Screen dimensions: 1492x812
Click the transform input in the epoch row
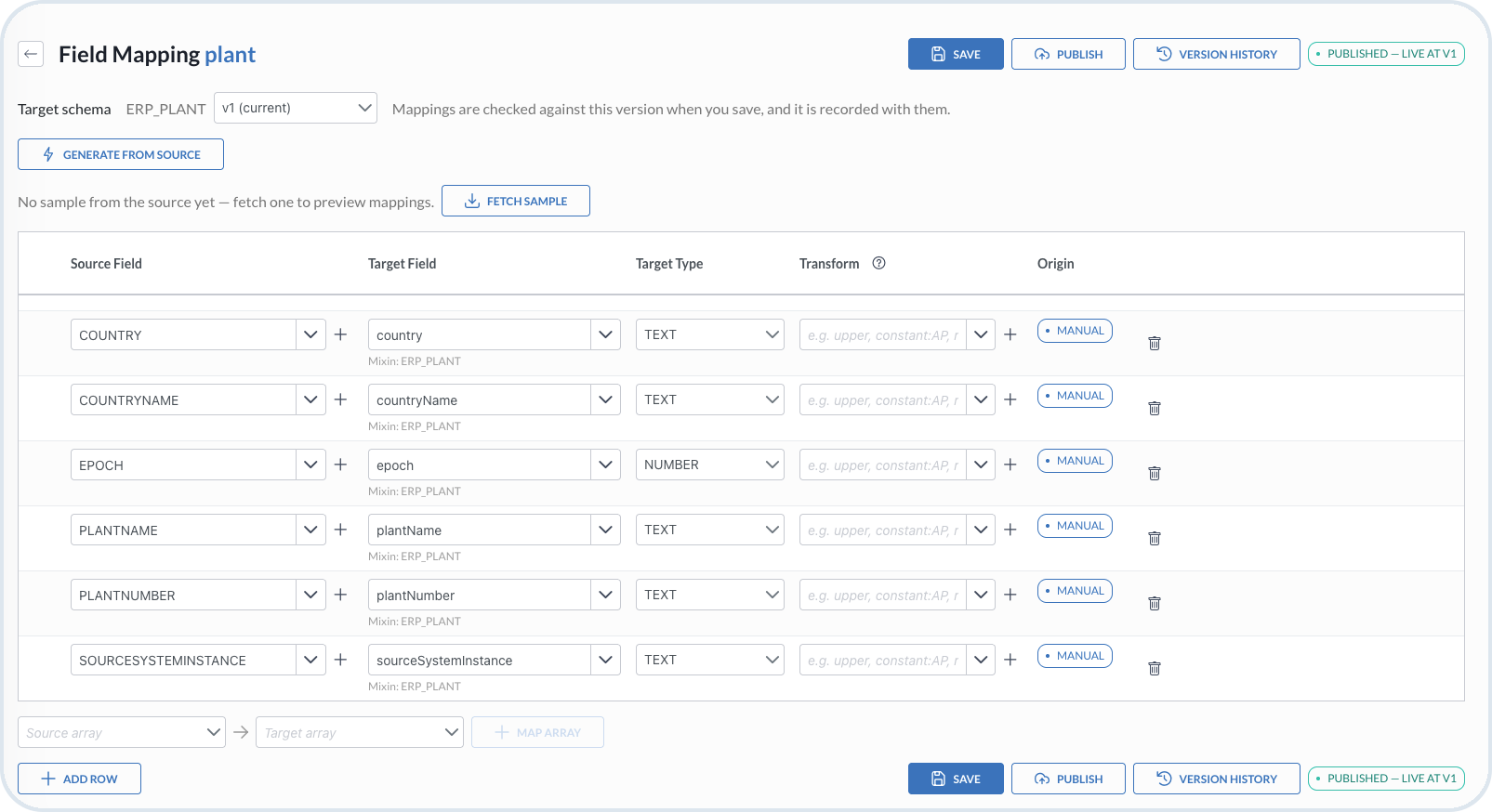[882, 465]
